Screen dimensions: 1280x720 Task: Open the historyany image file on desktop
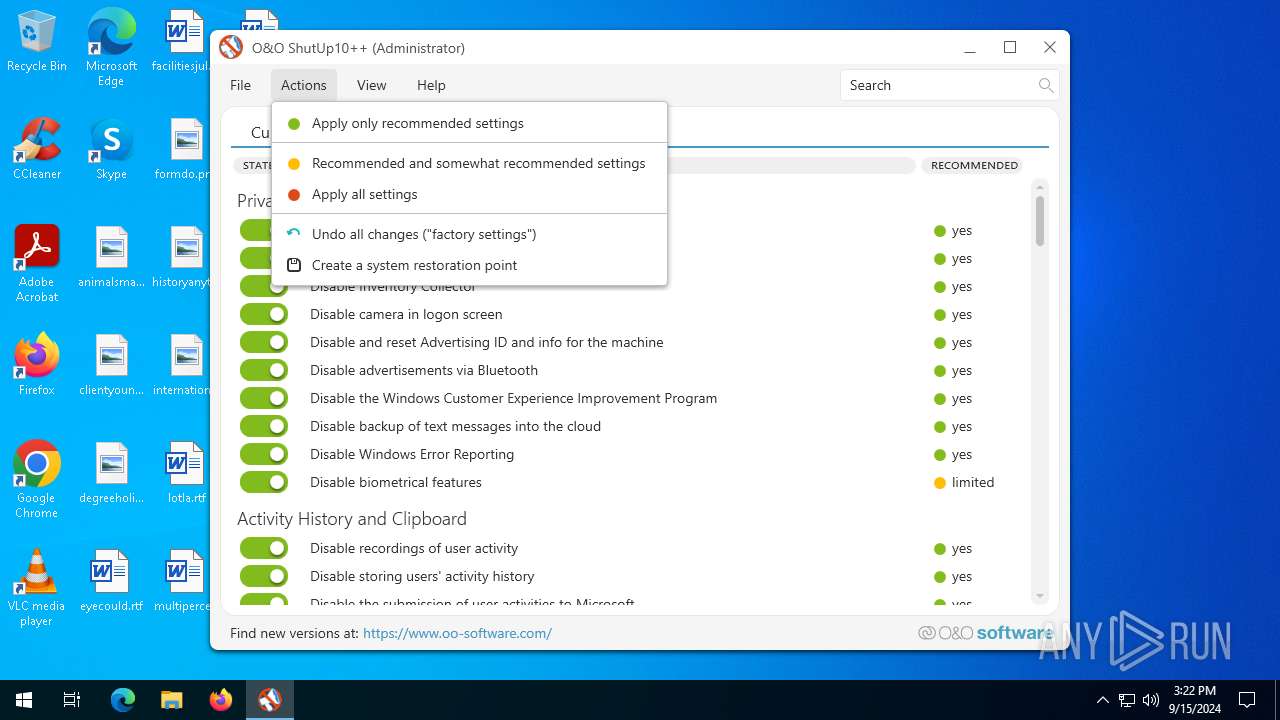coord(183,258)
